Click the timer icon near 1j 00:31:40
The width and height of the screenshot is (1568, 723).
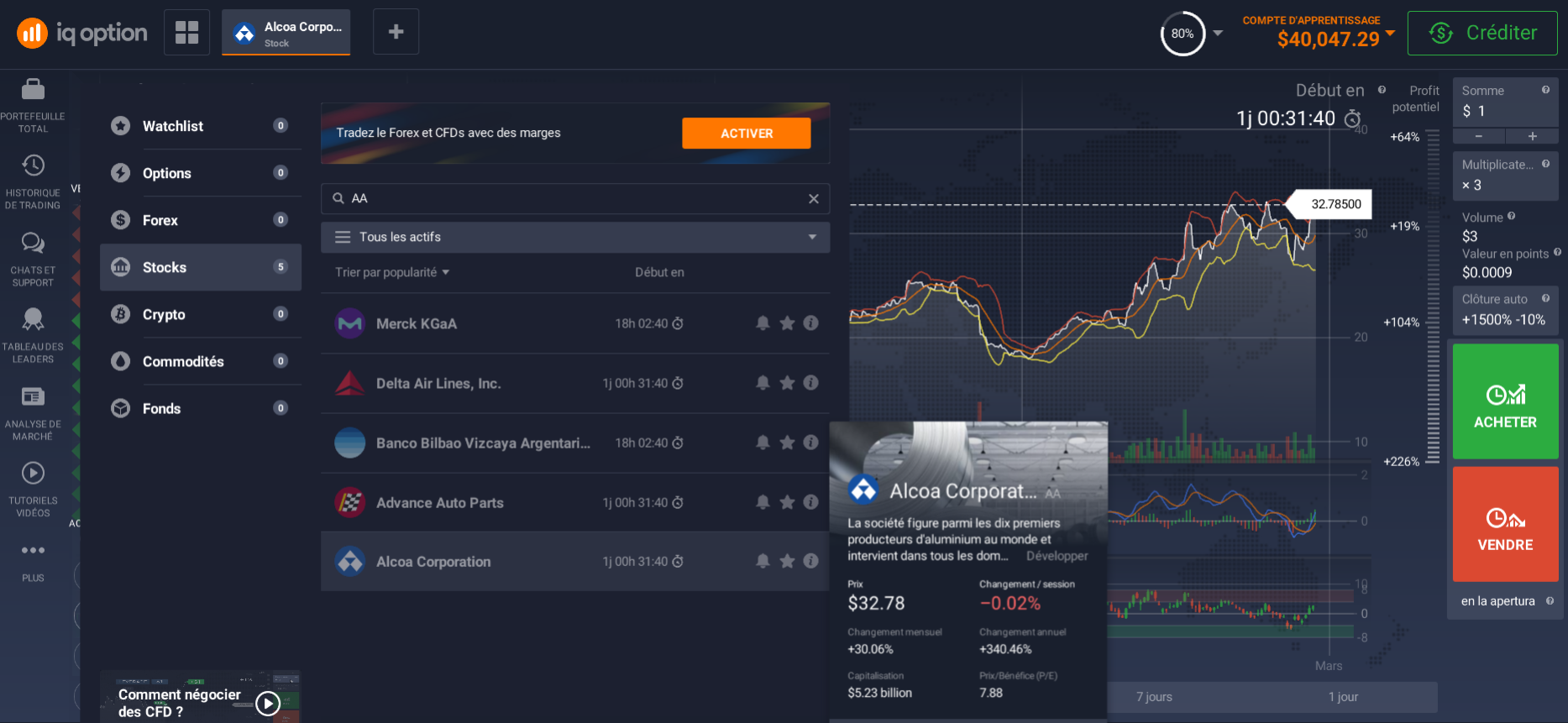coord(1352,119)
